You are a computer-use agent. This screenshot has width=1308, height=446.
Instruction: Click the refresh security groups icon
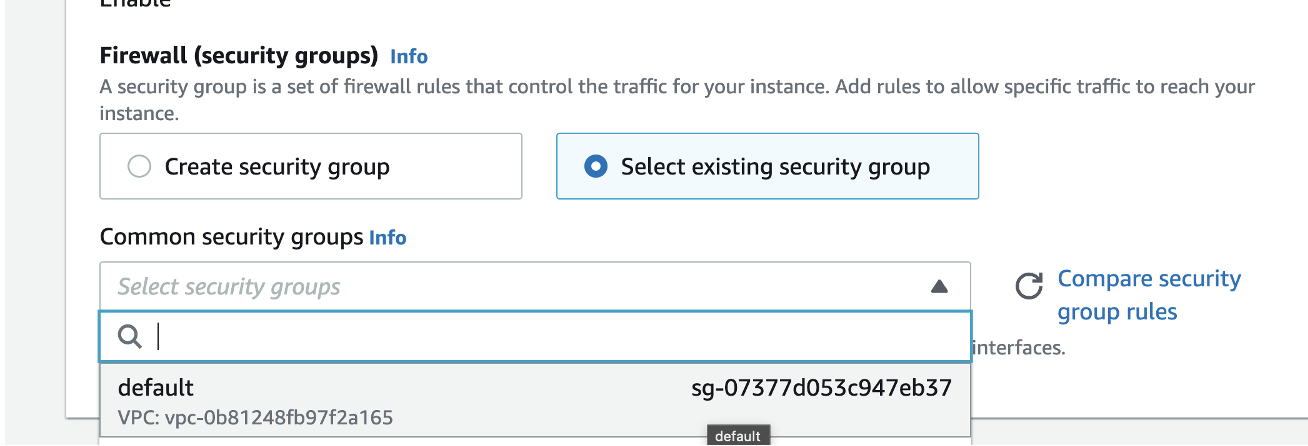pyautogui.click(x=1029, y=287)
